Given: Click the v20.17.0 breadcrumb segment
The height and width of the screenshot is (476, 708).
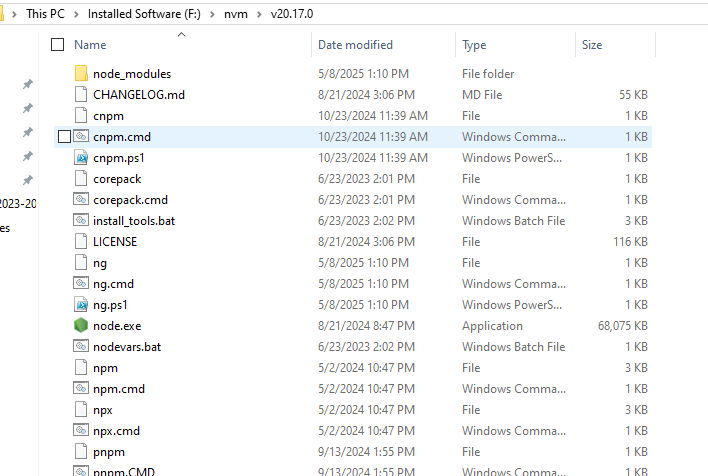Looking at the screenshot, I should coord(292,14).
